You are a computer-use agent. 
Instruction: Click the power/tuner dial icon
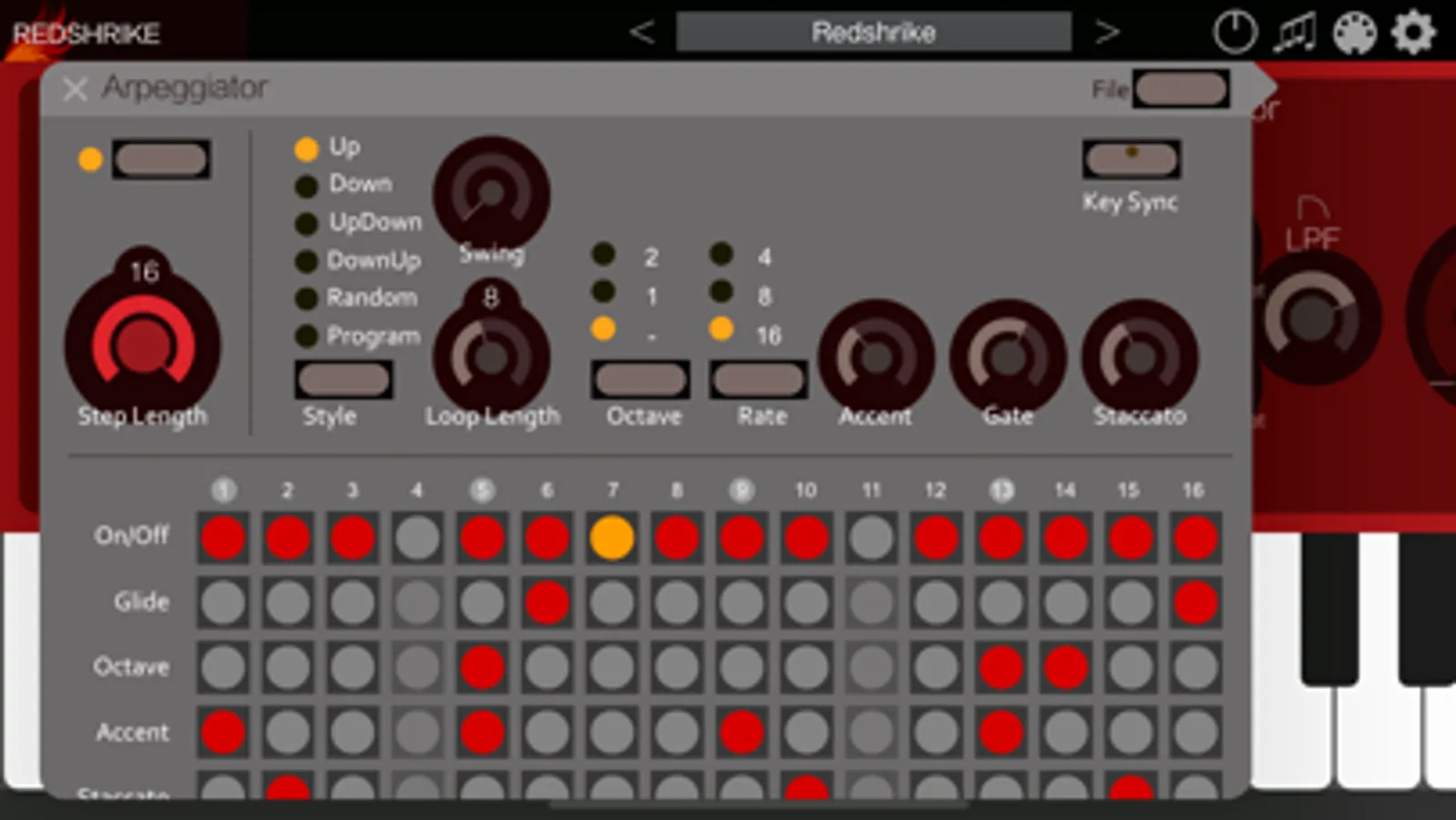click(1235, 33)
